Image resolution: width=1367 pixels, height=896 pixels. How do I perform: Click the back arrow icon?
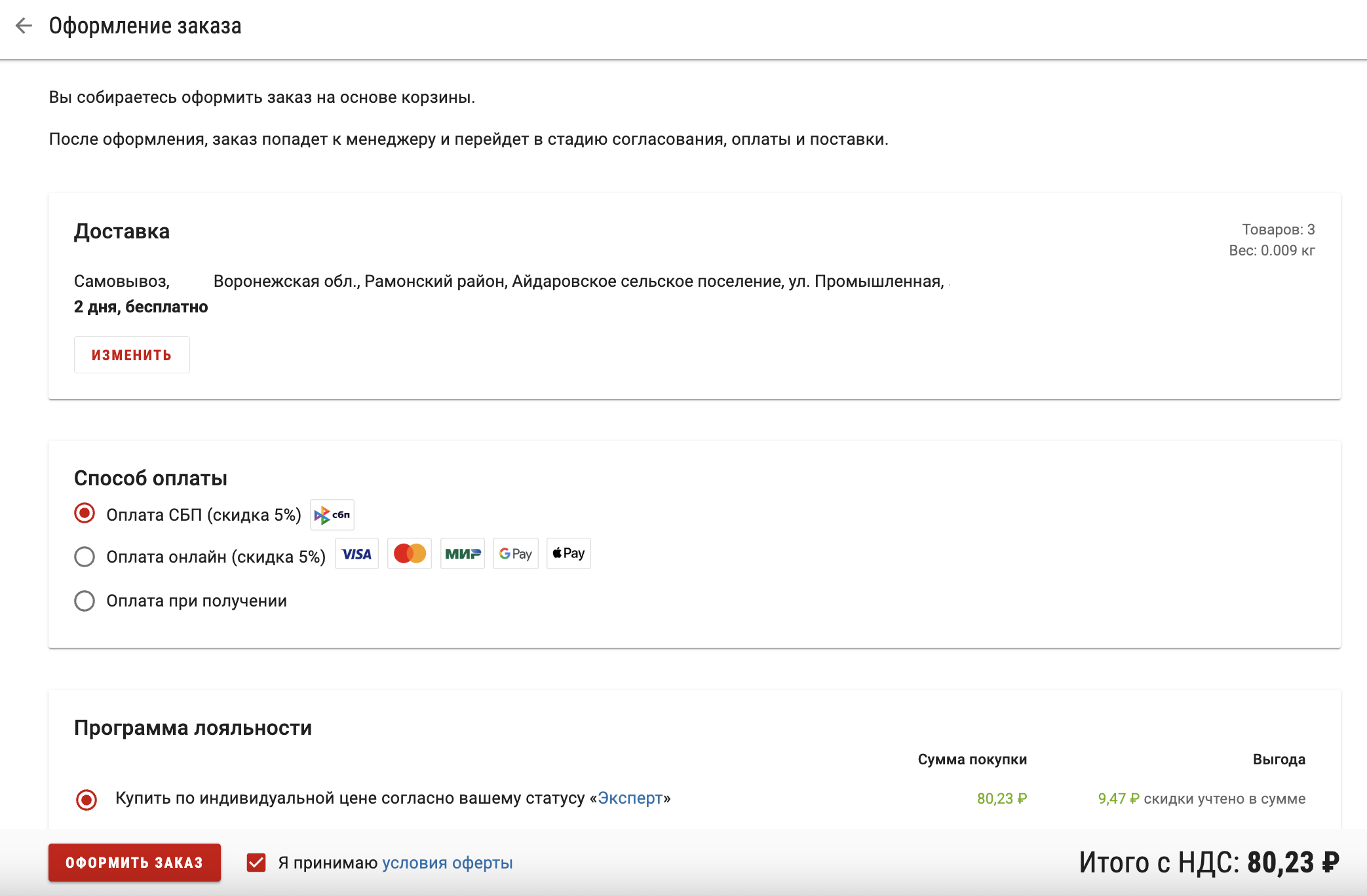click(24, 26)
